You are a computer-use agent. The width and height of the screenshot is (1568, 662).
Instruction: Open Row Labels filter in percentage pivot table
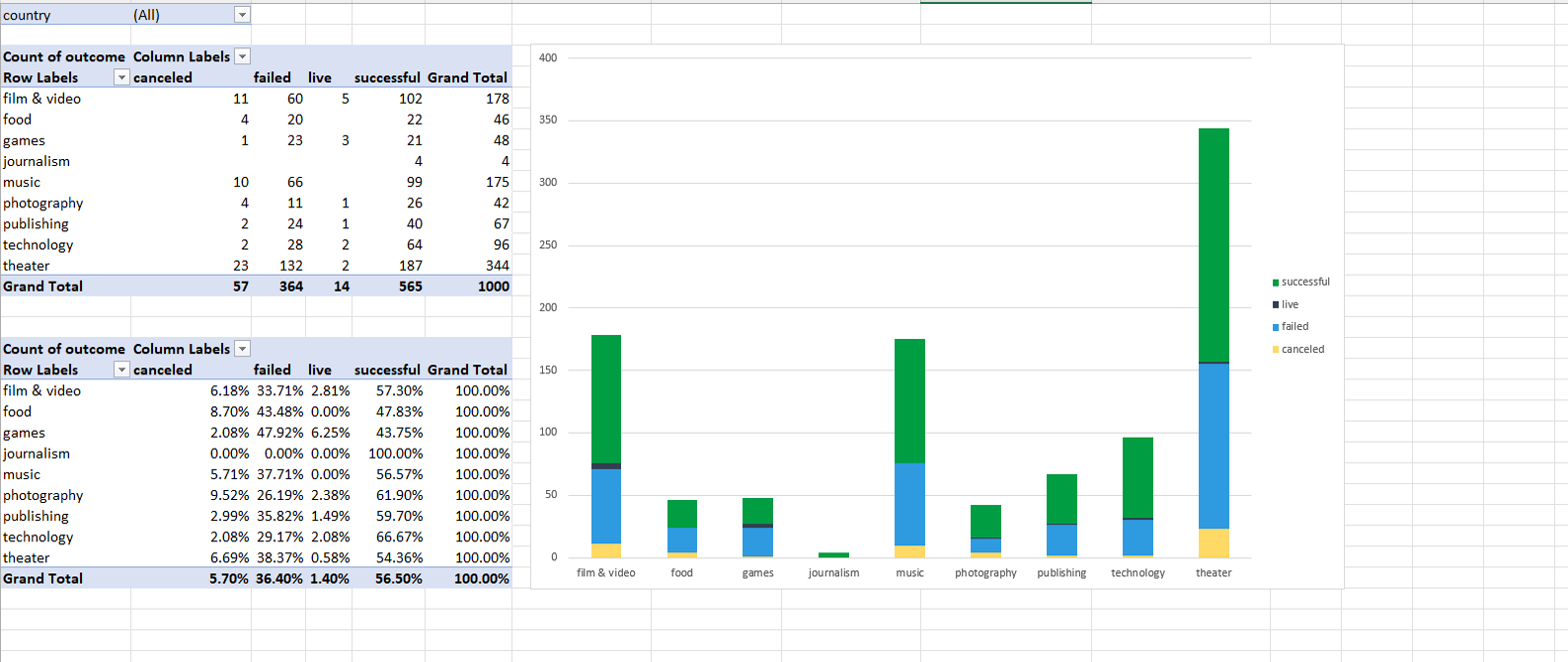tap(121, 370)
